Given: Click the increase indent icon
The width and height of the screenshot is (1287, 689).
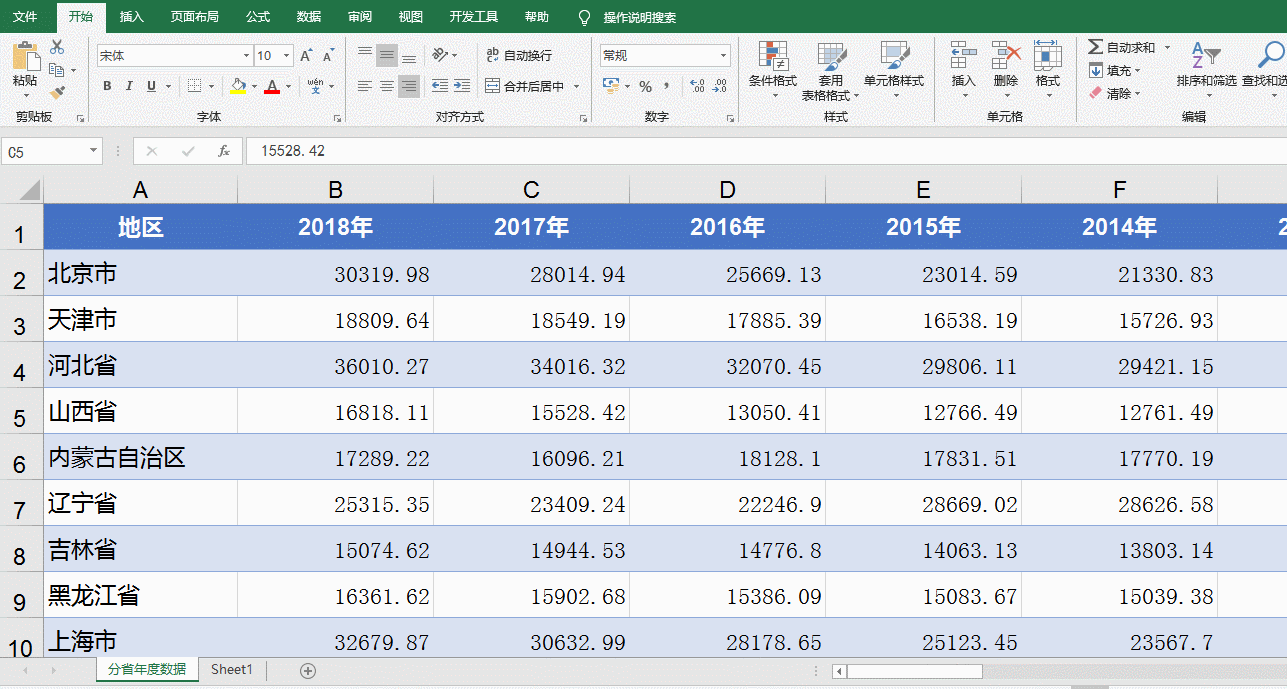Looking at the screenshot, I should (461, 86).
